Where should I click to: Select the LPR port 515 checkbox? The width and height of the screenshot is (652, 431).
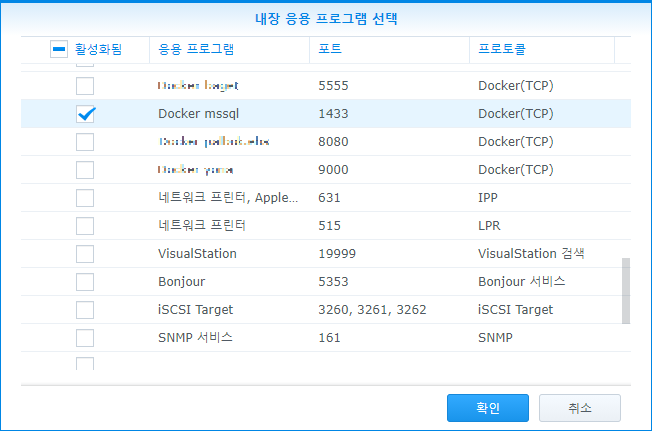85,226
